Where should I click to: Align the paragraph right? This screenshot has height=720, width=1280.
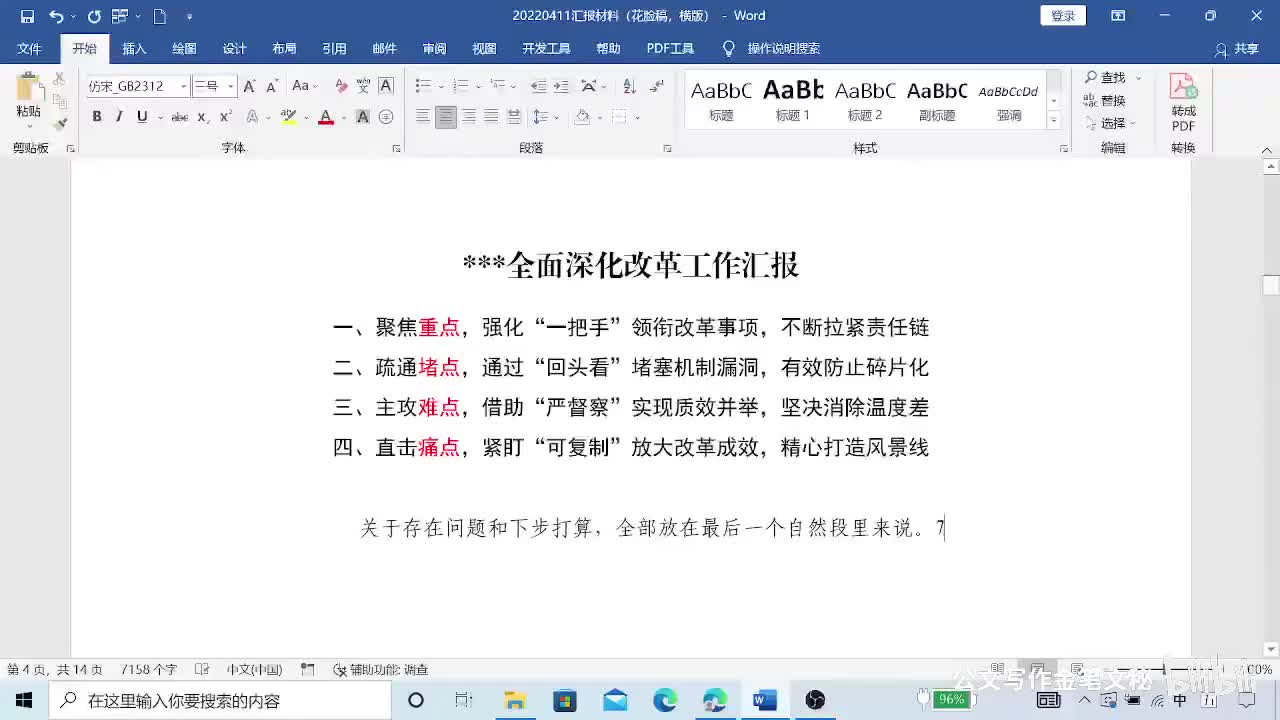point(468,117)
